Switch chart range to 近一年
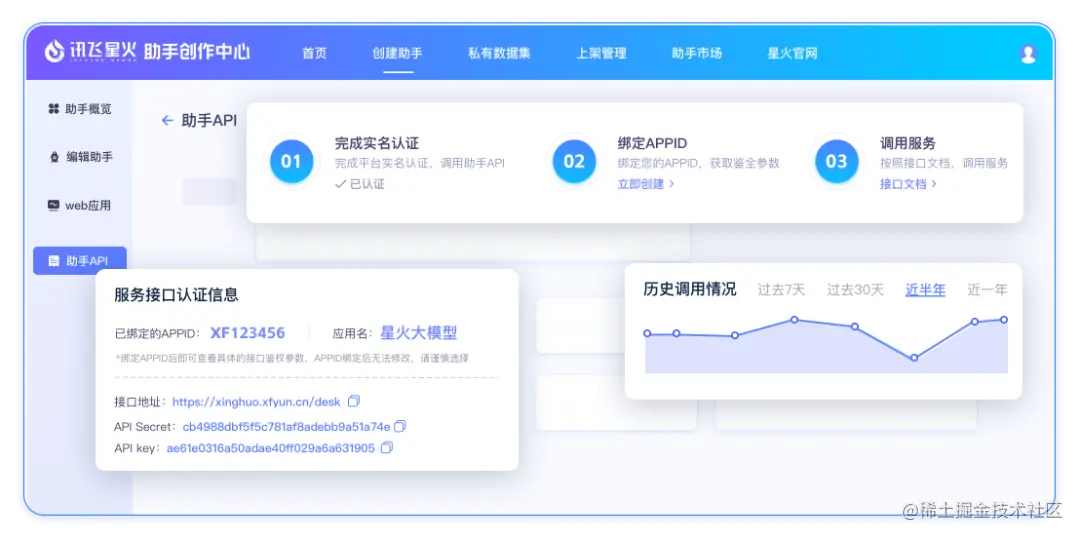 (x=987, y=290)
